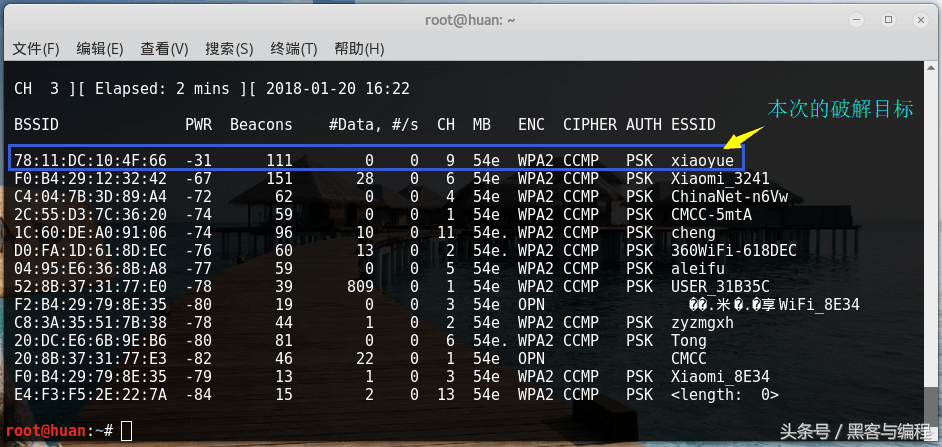The height and width of the screenshot is (447, 942).
Task: Open the 编辑(E) menu
Action: tap(100, 48)
